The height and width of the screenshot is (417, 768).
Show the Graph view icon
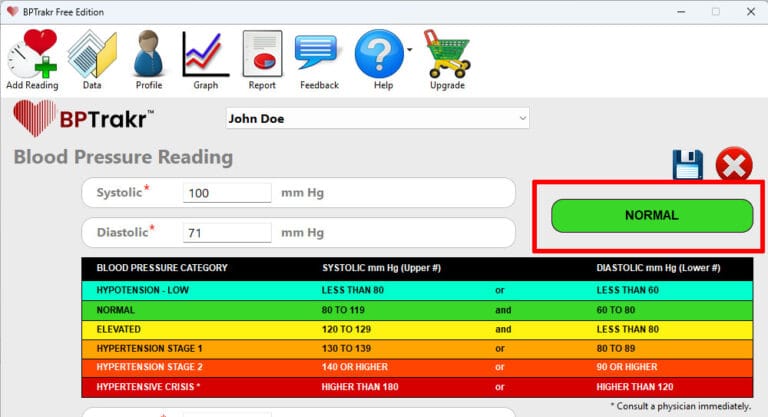tap(206, 54)
